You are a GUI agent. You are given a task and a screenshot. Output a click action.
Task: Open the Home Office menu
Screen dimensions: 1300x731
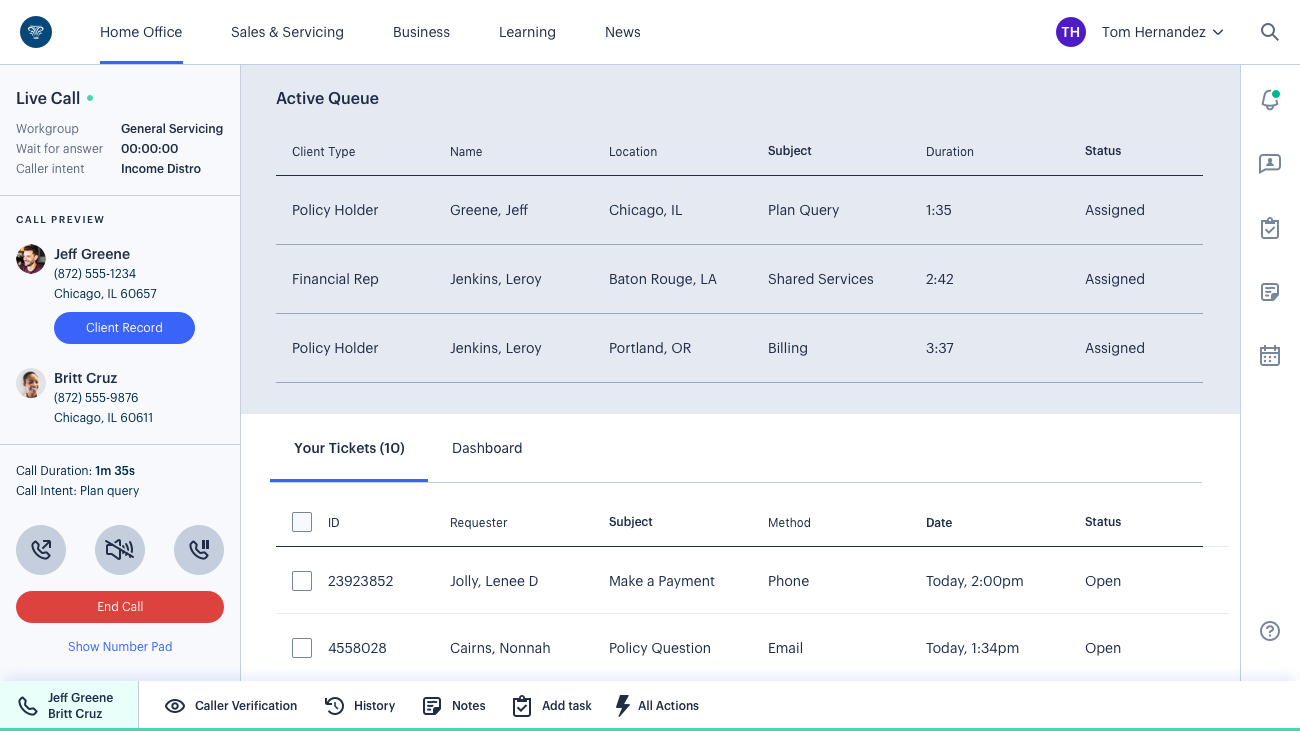141,32
